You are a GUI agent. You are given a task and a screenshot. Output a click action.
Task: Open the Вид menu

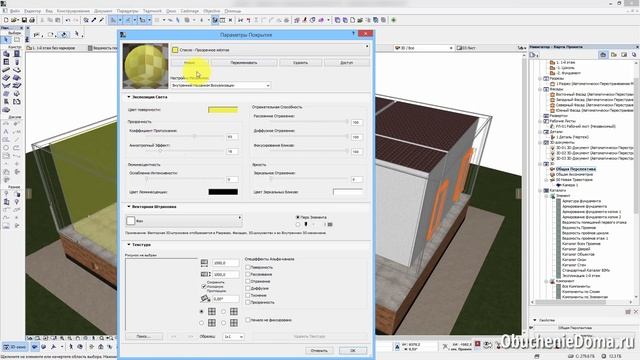[49, 11]
